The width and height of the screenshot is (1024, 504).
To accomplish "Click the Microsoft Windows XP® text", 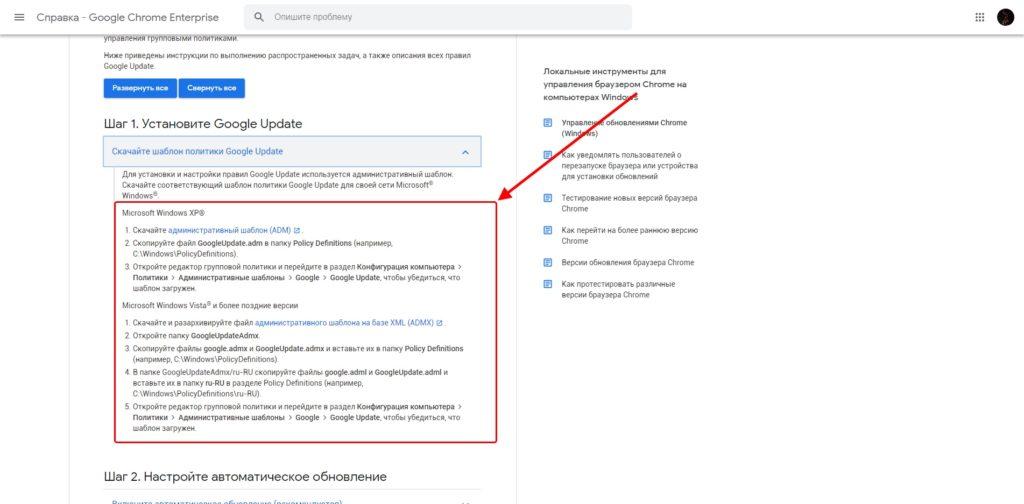I will click(x=163, y=213).
